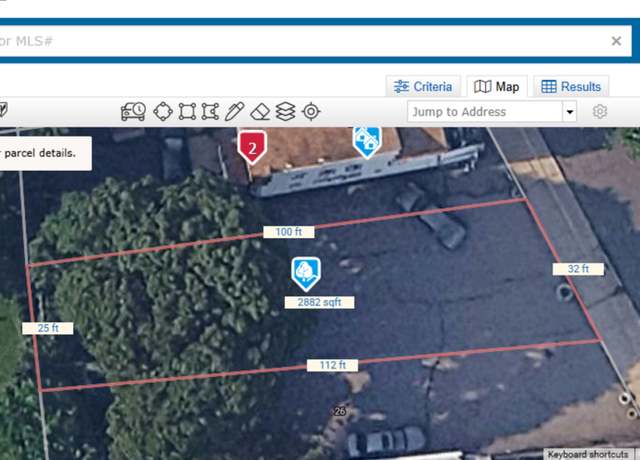
Task: Open Keyboard shortcuts link on map
Action: point(588,454)
